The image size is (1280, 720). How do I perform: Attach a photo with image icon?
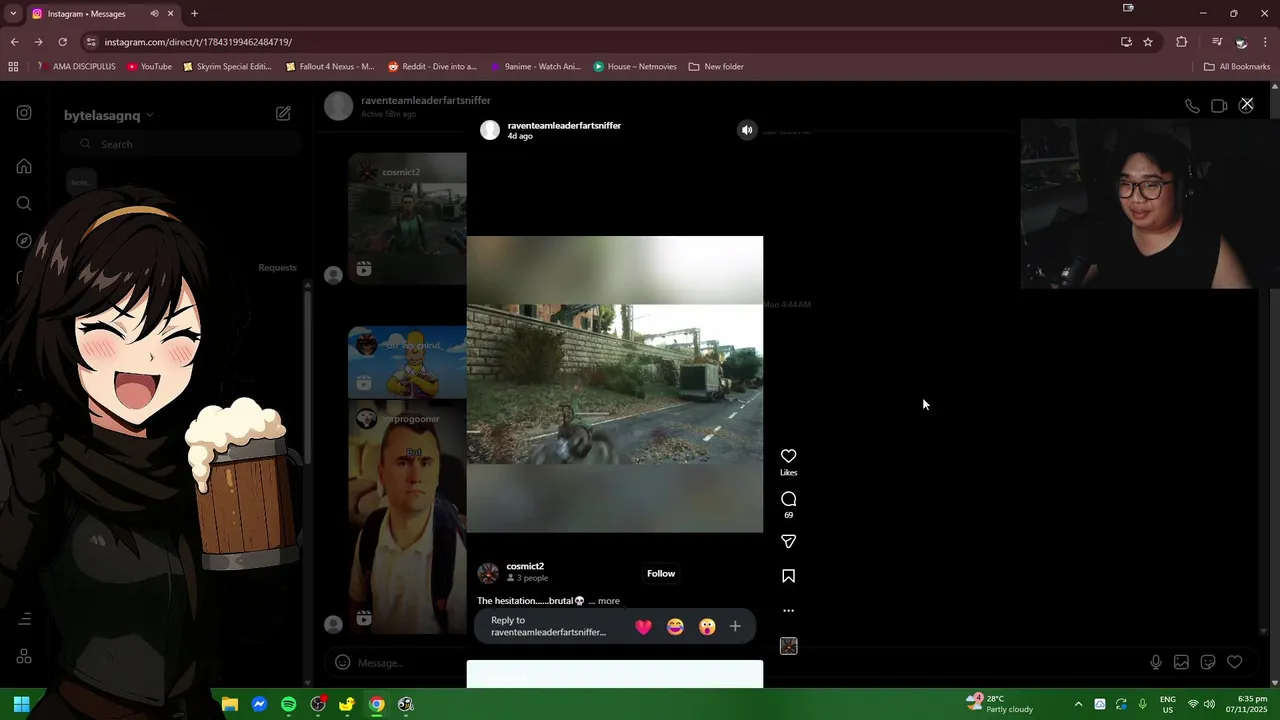[1181, 662]
